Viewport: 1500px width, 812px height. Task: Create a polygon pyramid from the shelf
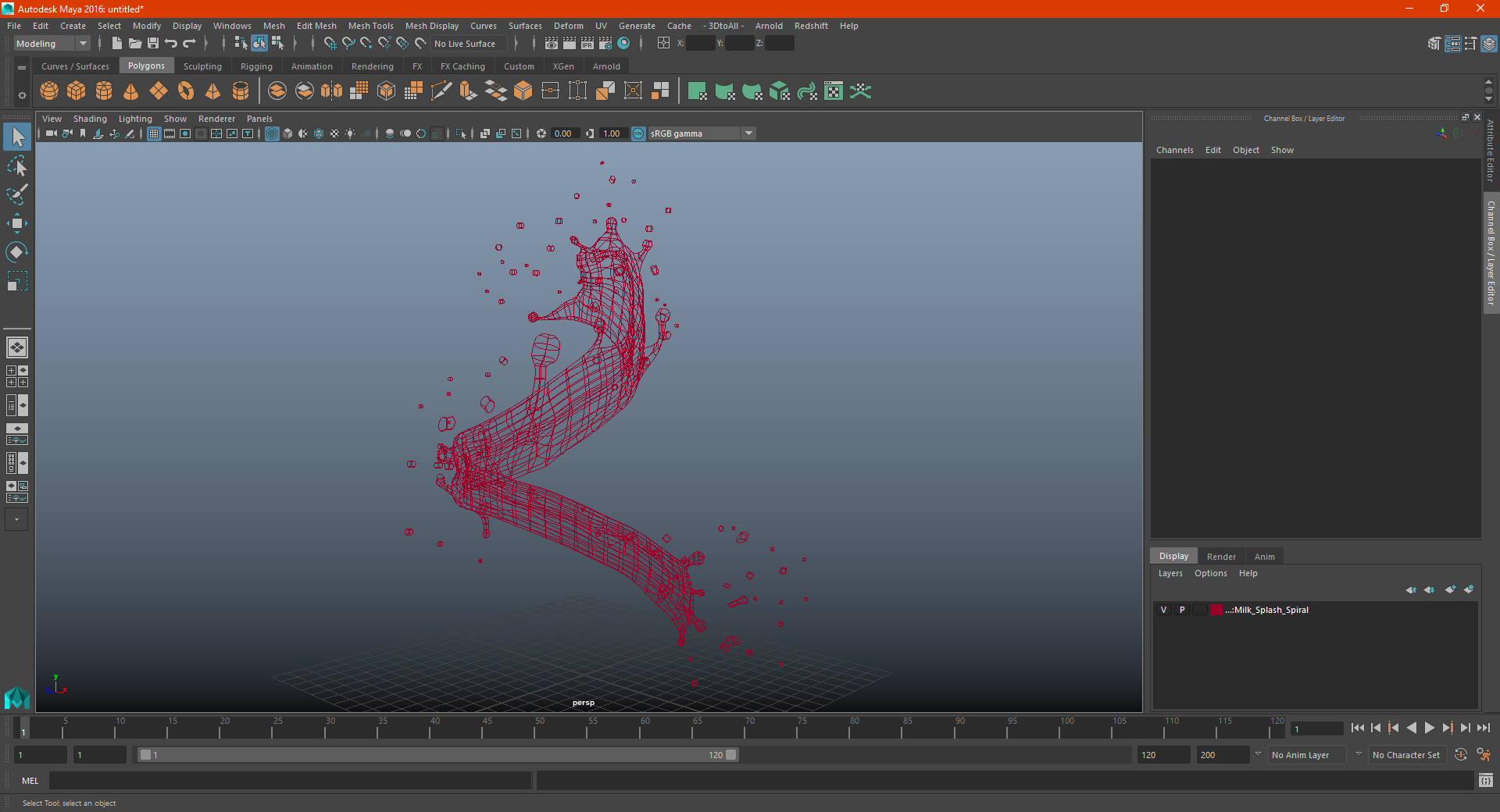click(x=212, y=91)
